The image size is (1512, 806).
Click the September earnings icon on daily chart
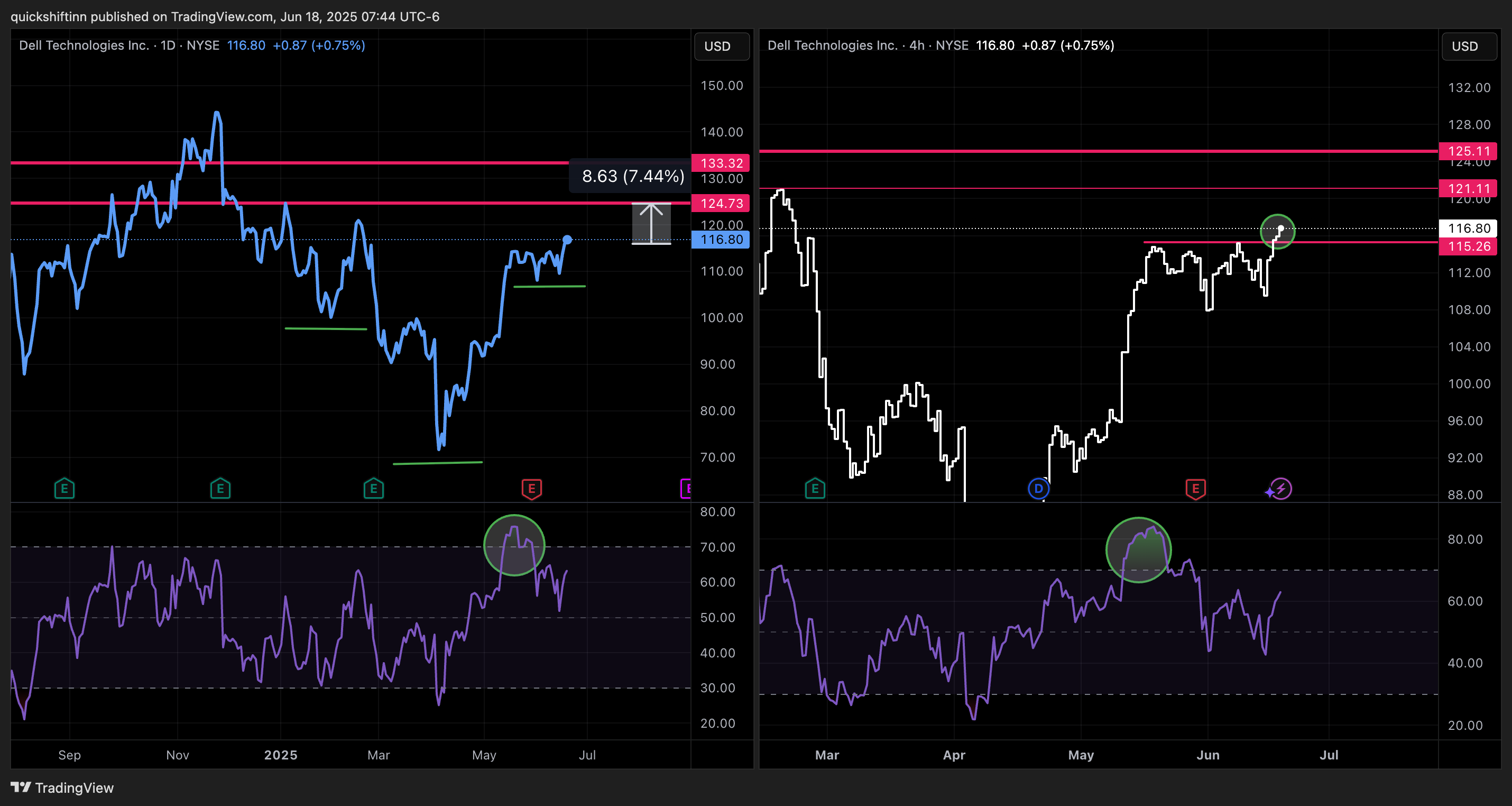(64, 489)
